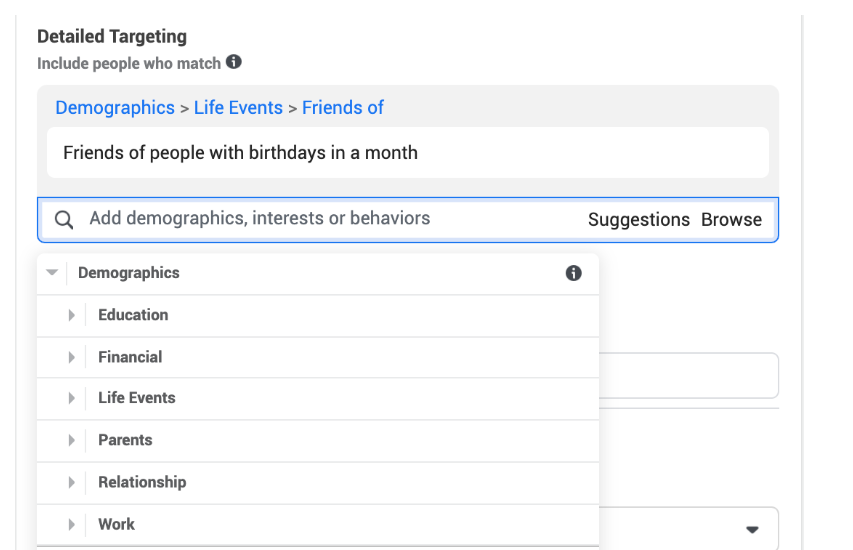
Task: Open the Life Events breadcrumb link
Action: point(238,107)
